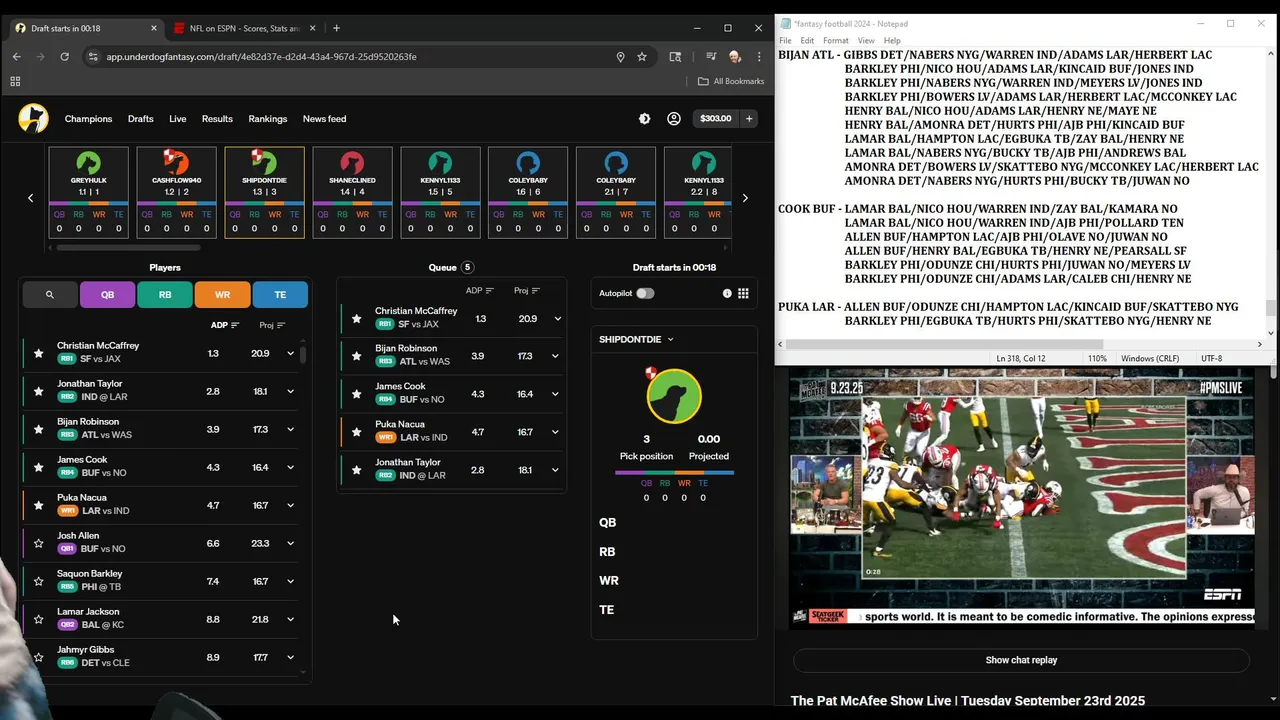
Task: Select GREYHULK drafter card
Action: click(88, 192)
